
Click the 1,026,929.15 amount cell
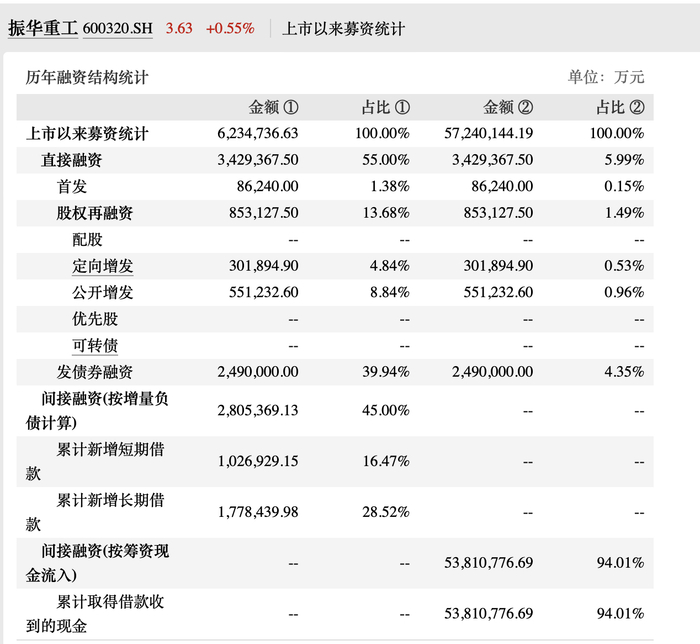(258, 461)
